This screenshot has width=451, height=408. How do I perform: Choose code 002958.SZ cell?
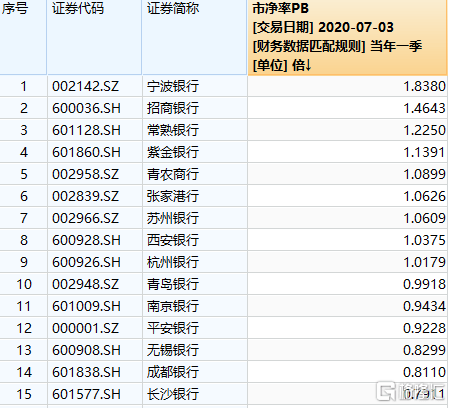coord(94,174)
